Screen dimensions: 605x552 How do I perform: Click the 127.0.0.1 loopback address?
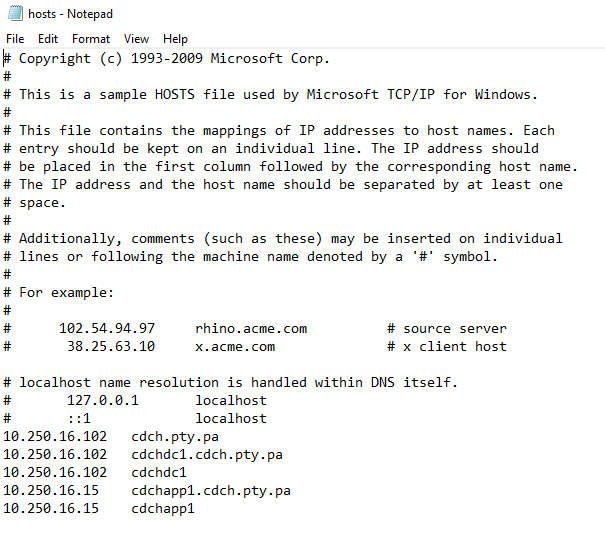tap(103, 401)
